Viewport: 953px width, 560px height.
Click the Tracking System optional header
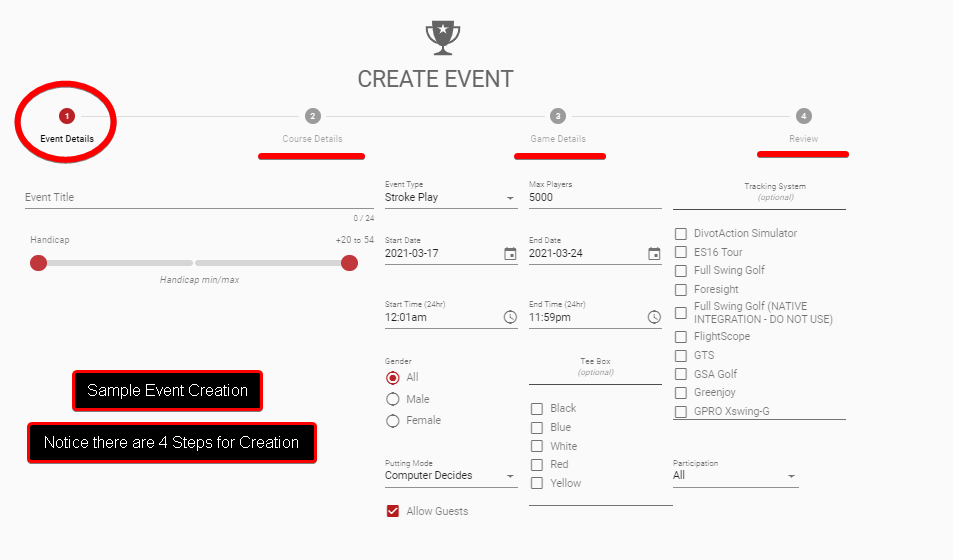point(775,192)
